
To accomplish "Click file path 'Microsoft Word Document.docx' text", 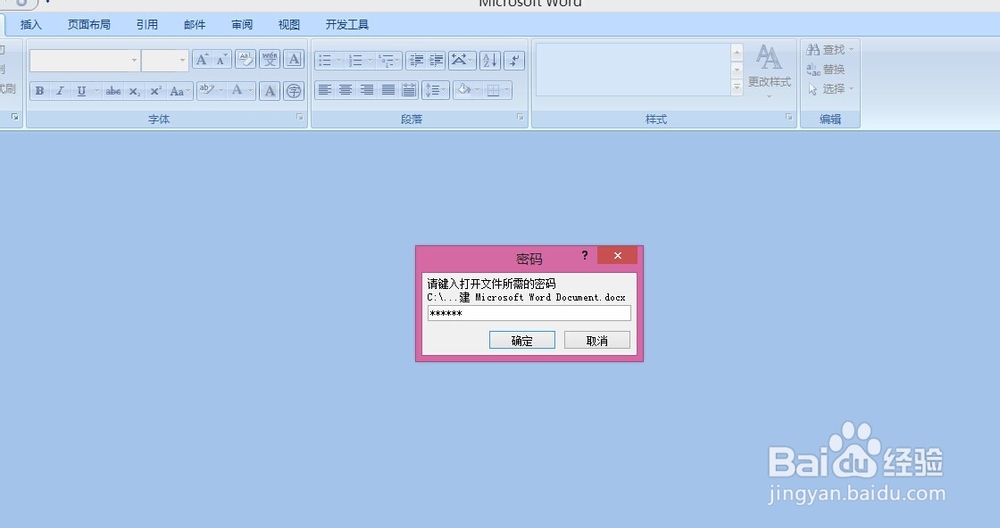I will pyautogui.click(x=550, y=297).
